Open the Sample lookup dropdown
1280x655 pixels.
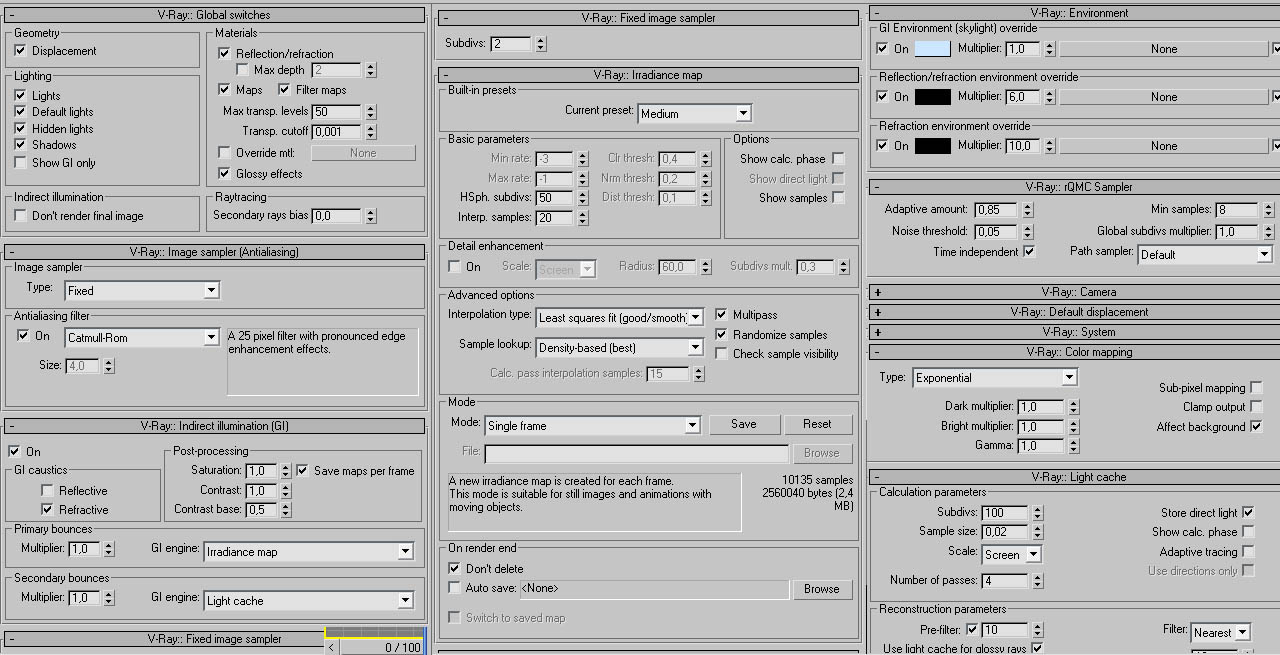coord(620,348)
